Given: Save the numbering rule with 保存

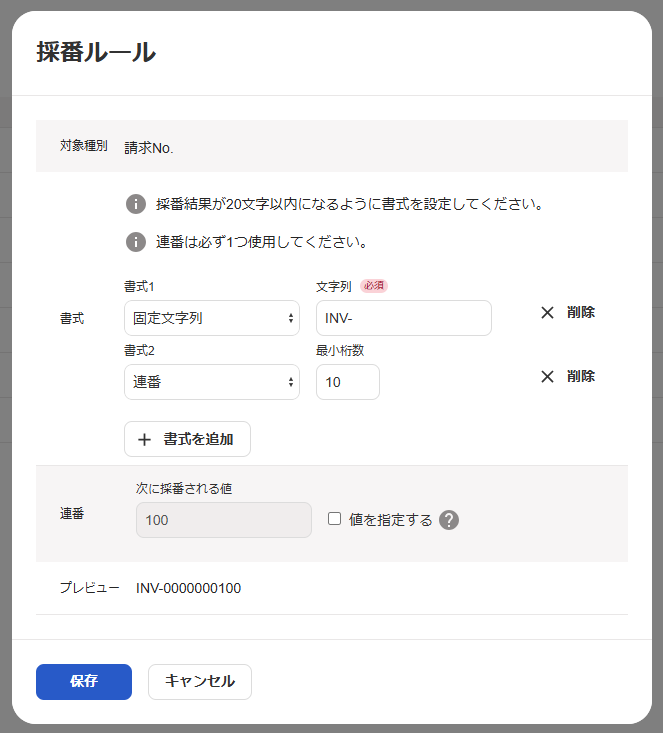Looking at the screenshot, I should click(x=84, y=681).
